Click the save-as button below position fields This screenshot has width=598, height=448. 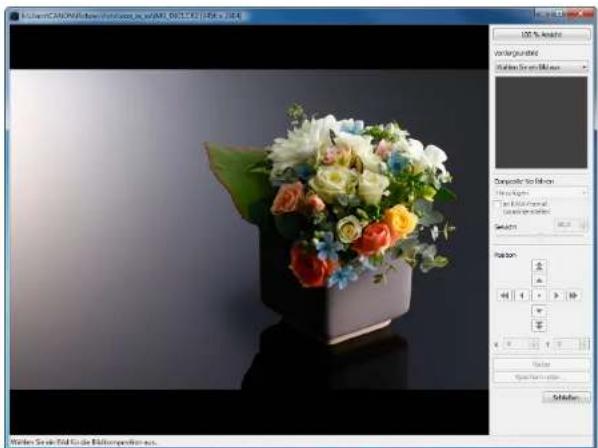[x=541, y=377]
